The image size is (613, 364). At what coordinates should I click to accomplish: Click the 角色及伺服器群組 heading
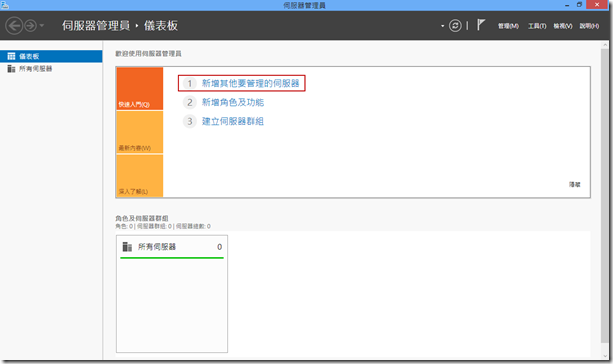[142, 218]
